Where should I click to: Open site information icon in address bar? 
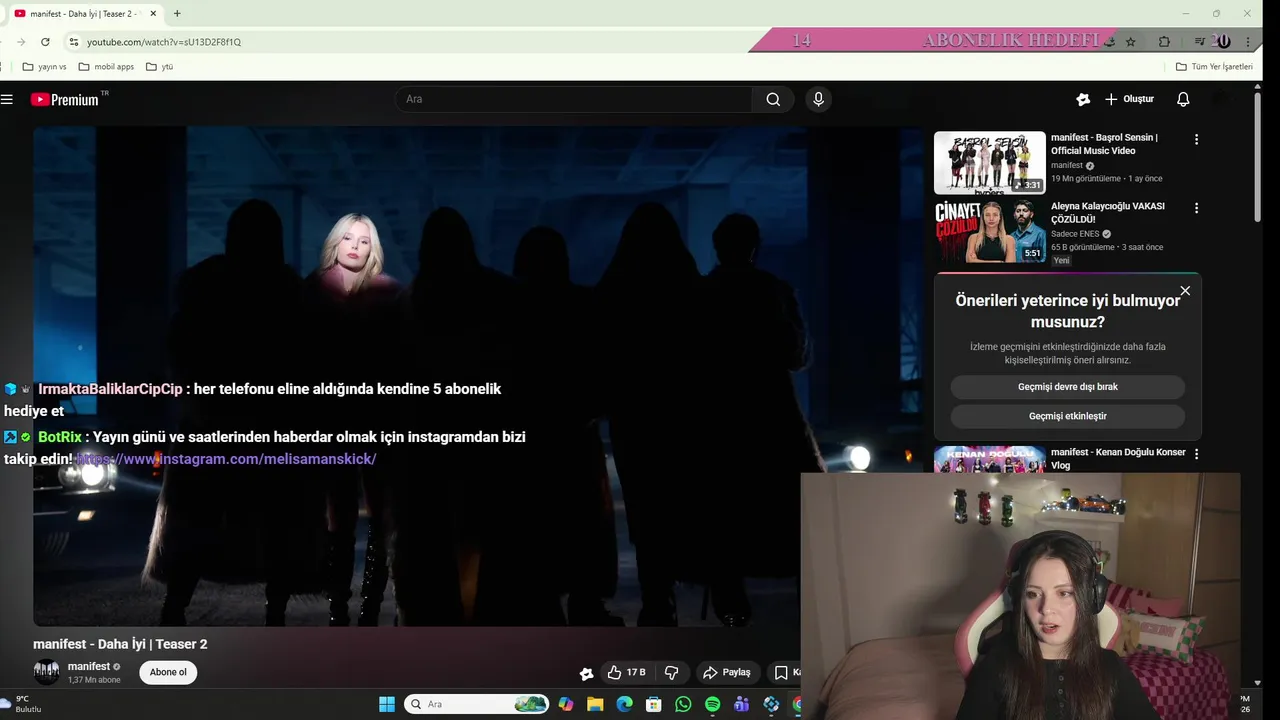click(x=73, y=42)
